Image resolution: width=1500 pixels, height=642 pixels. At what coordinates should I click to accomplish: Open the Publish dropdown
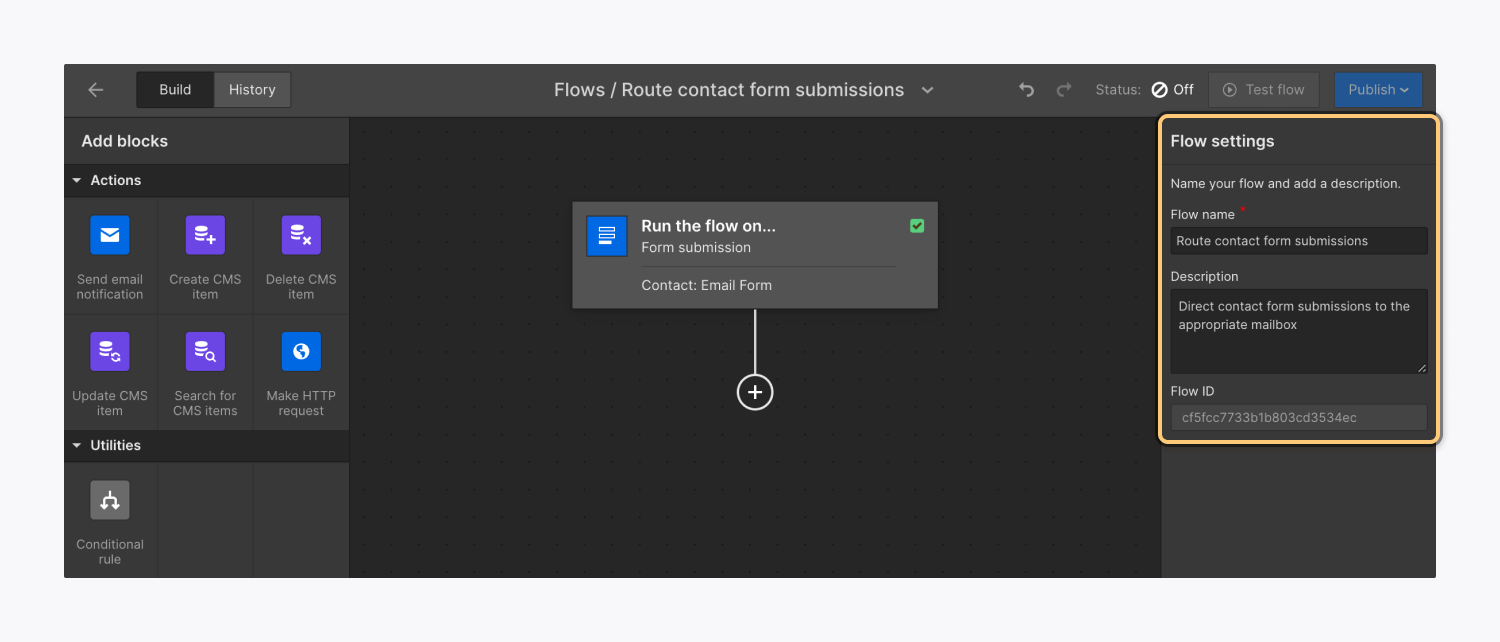click(x=1378, y=89)
